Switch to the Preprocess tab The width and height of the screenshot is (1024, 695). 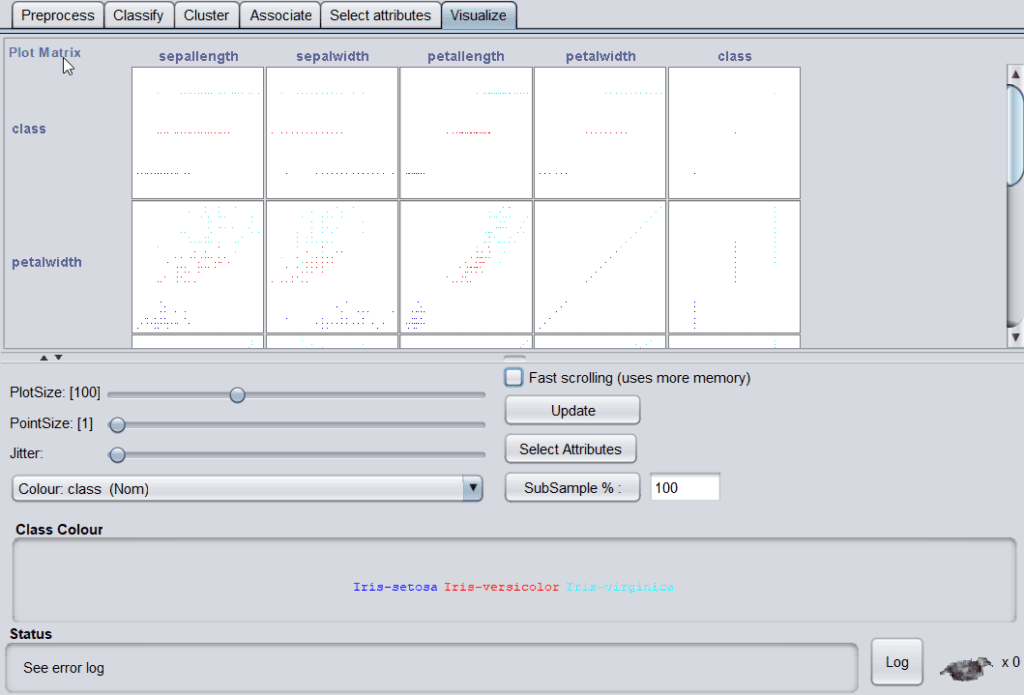(58, 15)
